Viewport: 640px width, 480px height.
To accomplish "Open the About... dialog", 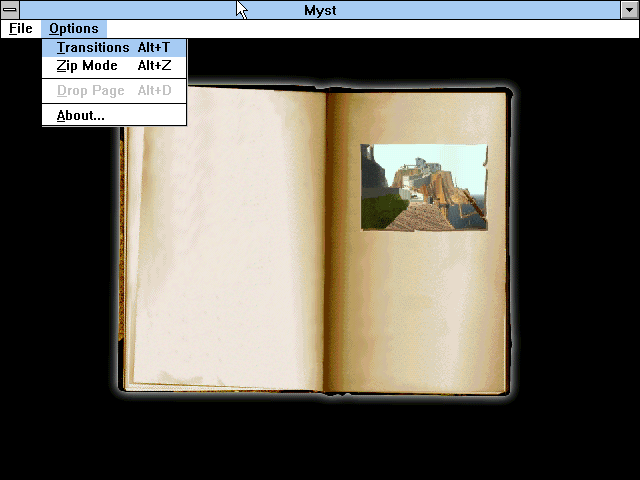I will coord(81,116).
